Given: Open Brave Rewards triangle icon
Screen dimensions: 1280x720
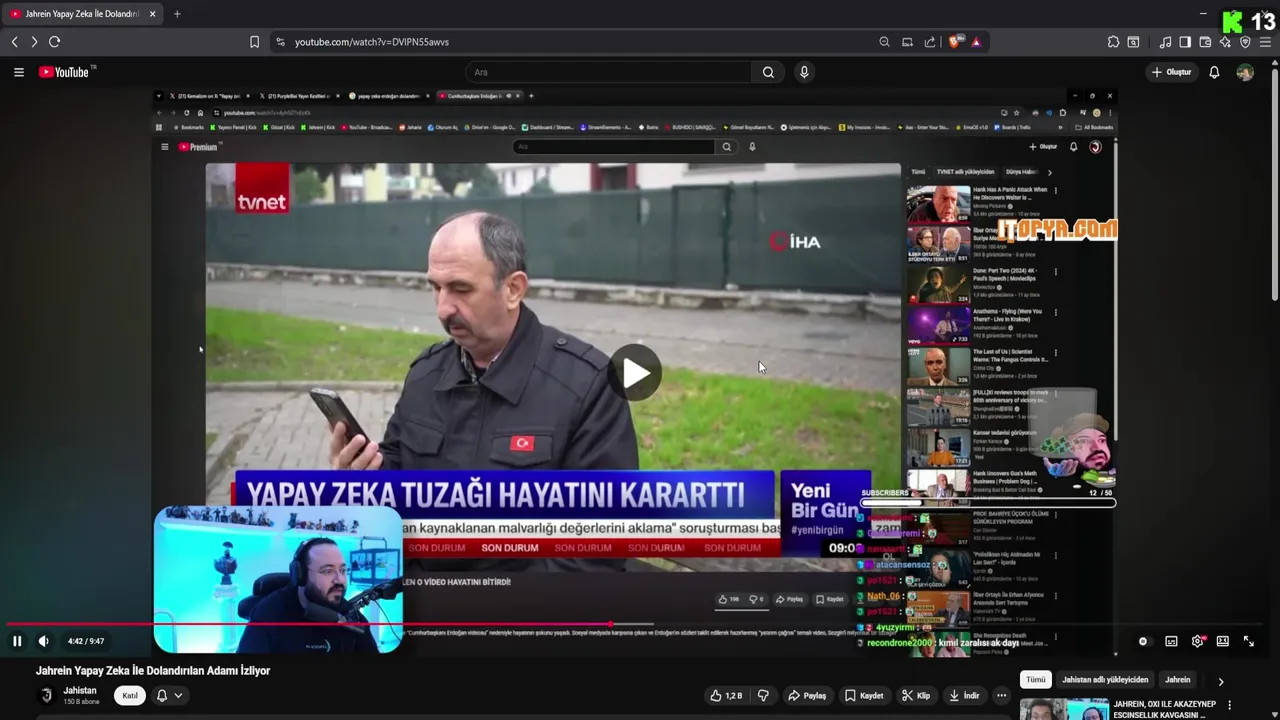Looking at the screenshot, I should (975, 42).
